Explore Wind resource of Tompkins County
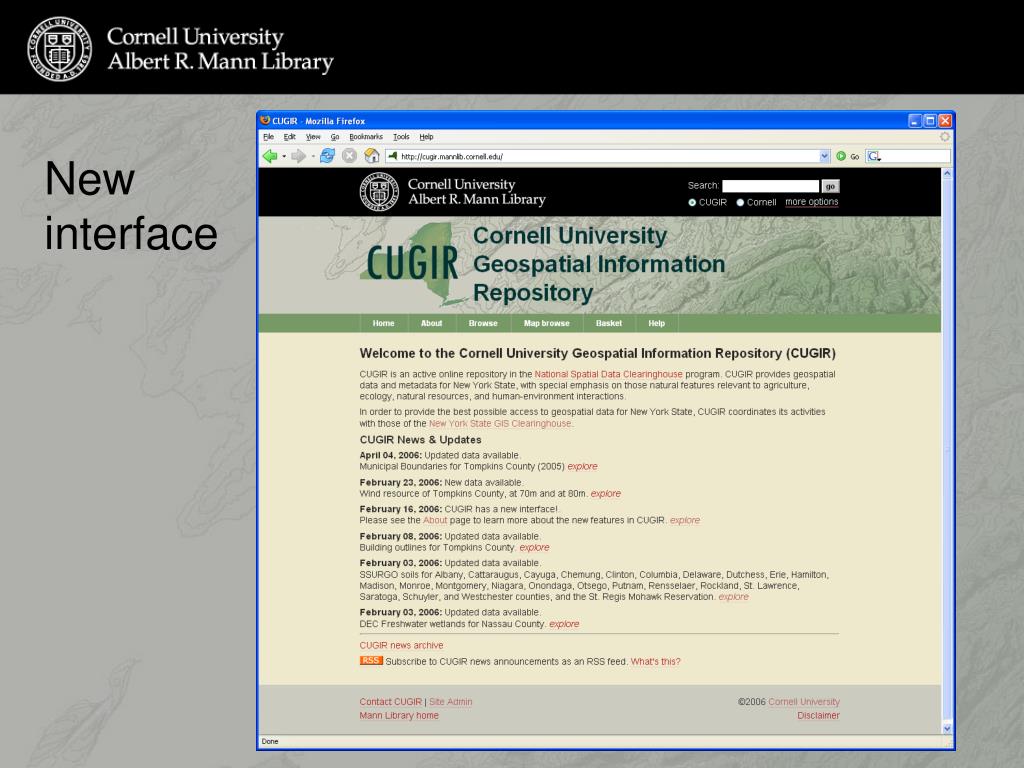1024x768 pixels. (x=605, y=494)
